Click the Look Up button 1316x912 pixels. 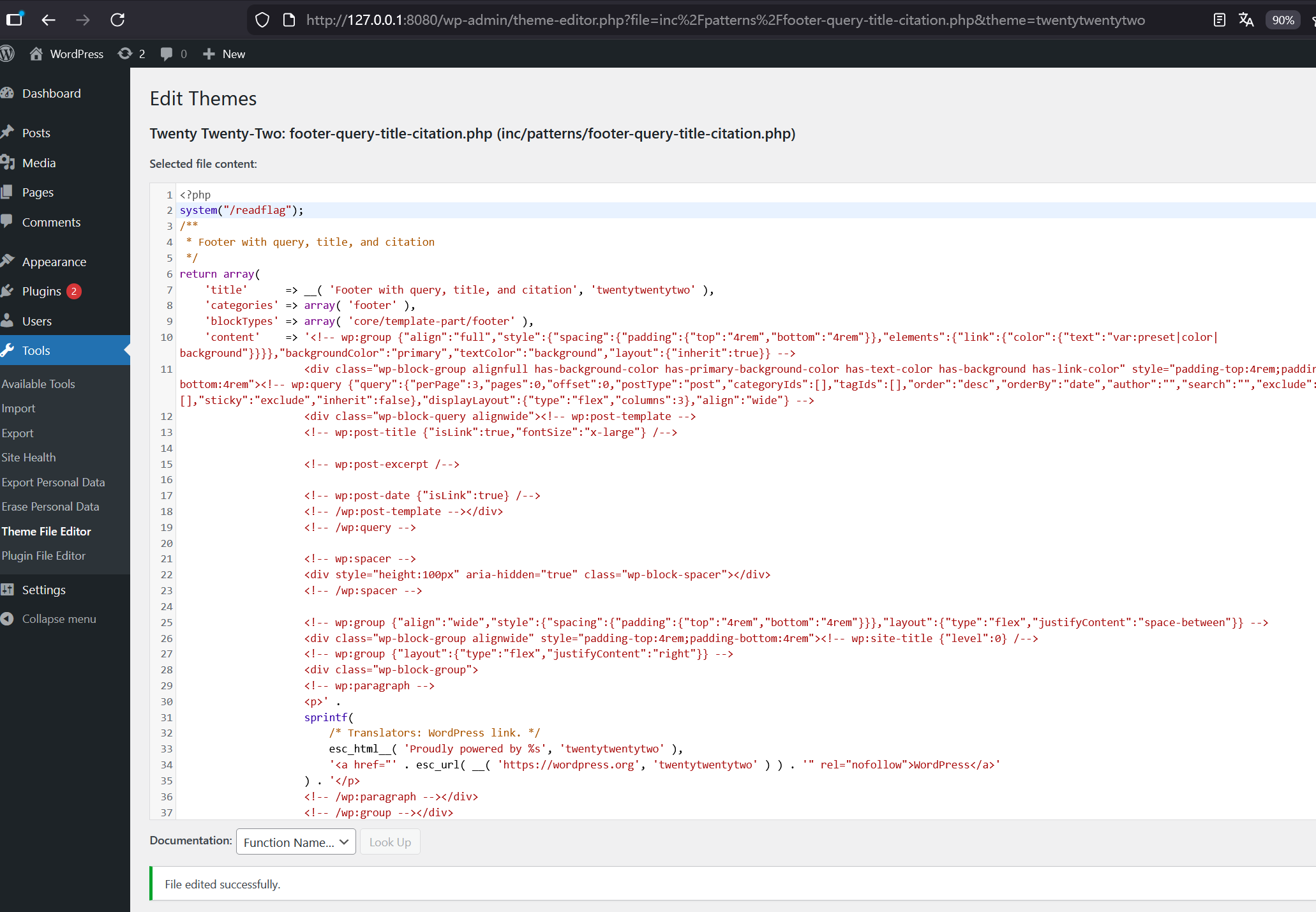point(390,842)
